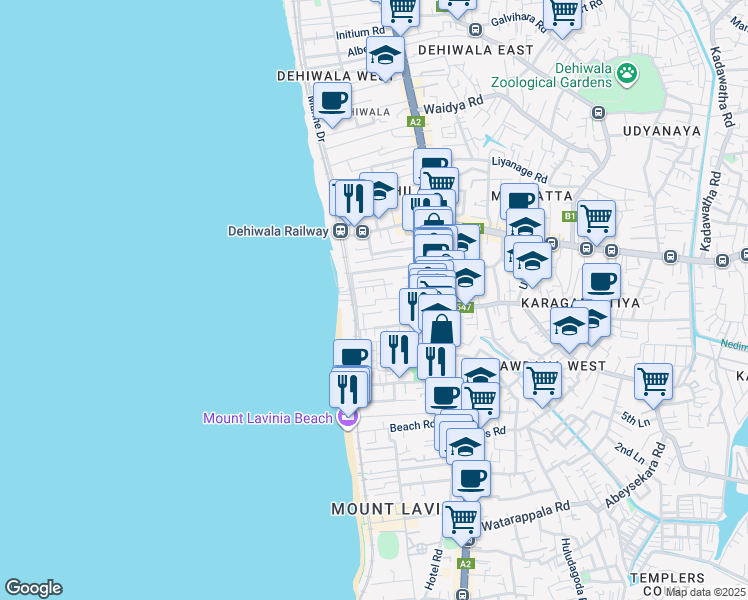Image resolution: width=748 pixels, height=600 pixels.
Task: Open restaurant marker beside Dehiwala Railway
Action: point(354,197)
